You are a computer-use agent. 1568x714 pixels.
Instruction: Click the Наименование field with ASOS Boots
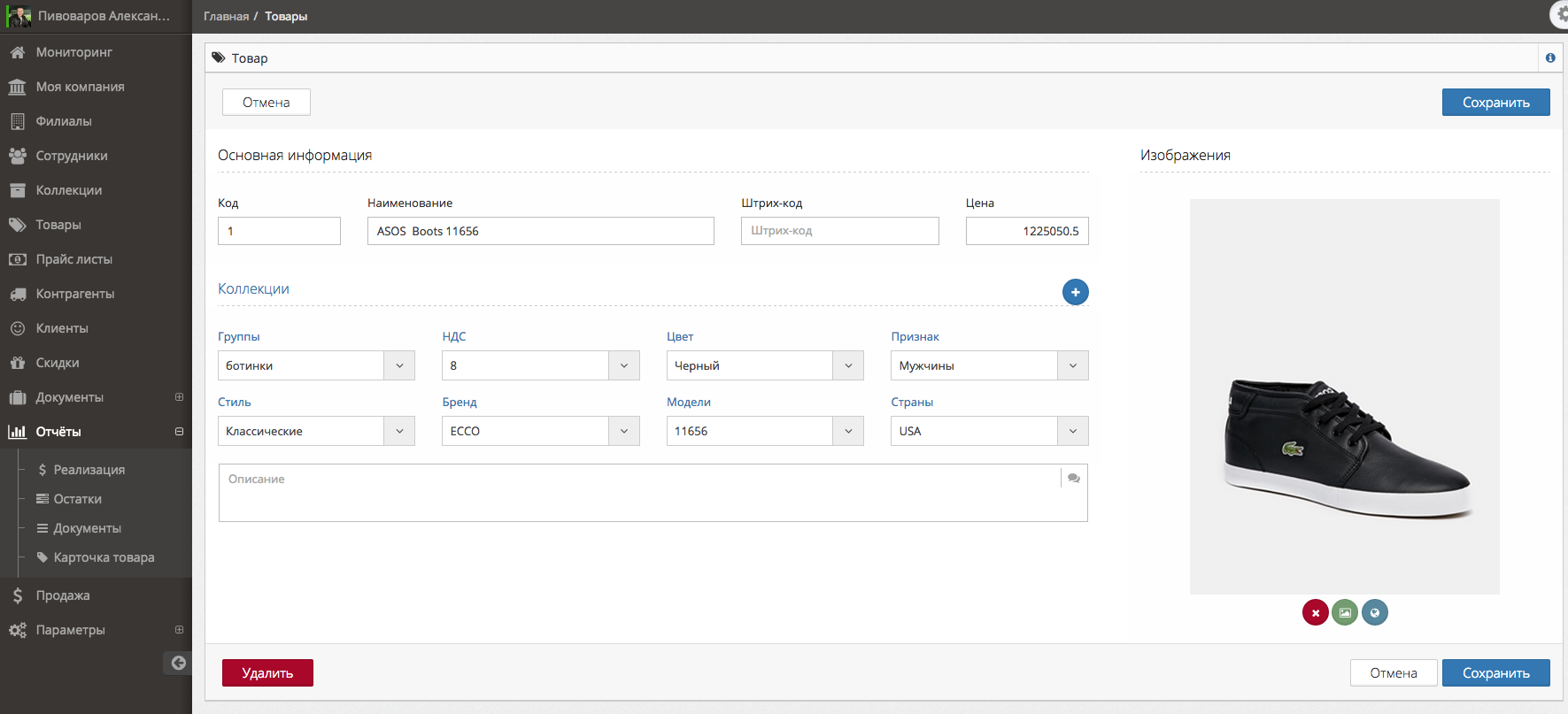[x=541, y=231]
